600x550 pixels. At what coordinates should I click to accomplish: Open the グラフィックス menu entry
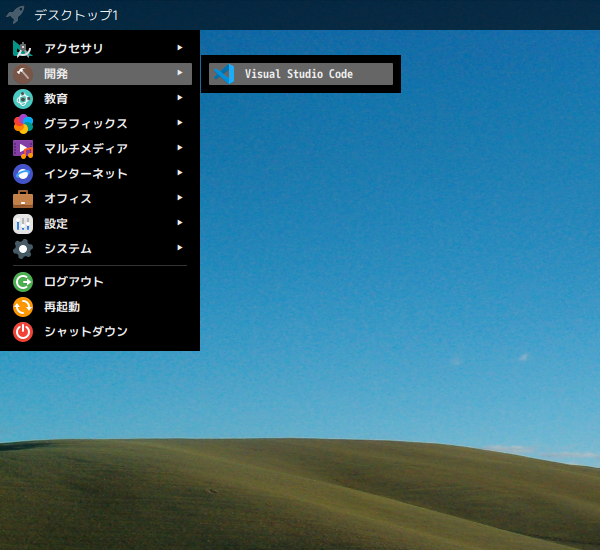pyautogui.click(x=100, y=124)
